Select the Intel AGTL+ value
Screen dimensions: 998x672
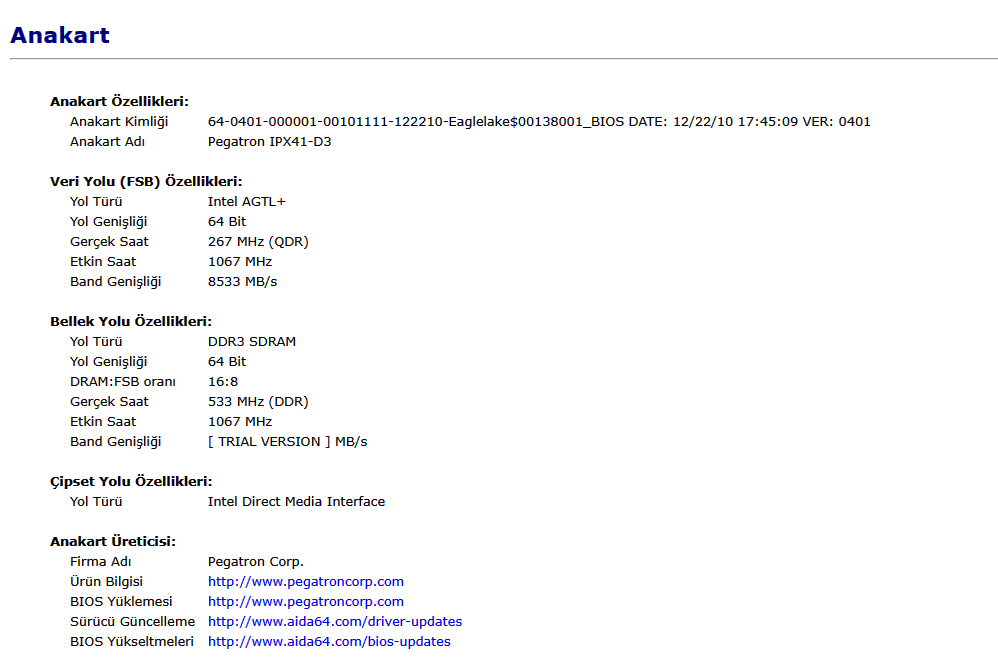247,202
